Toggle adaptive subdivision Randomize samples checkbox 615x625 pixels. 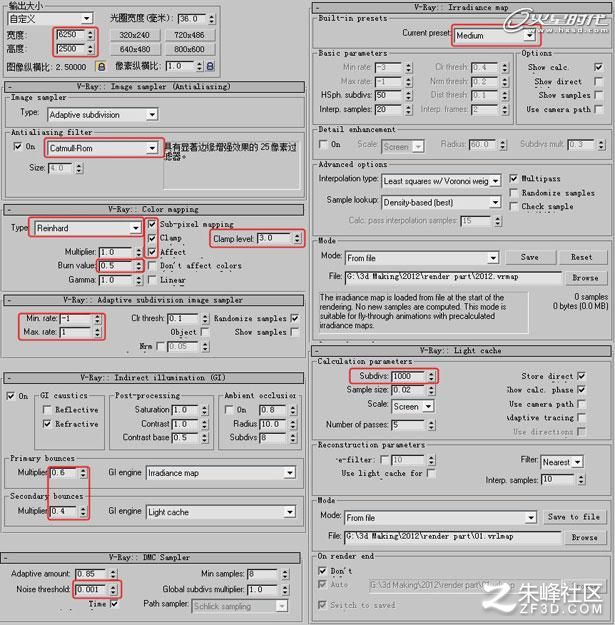[295, 318]
